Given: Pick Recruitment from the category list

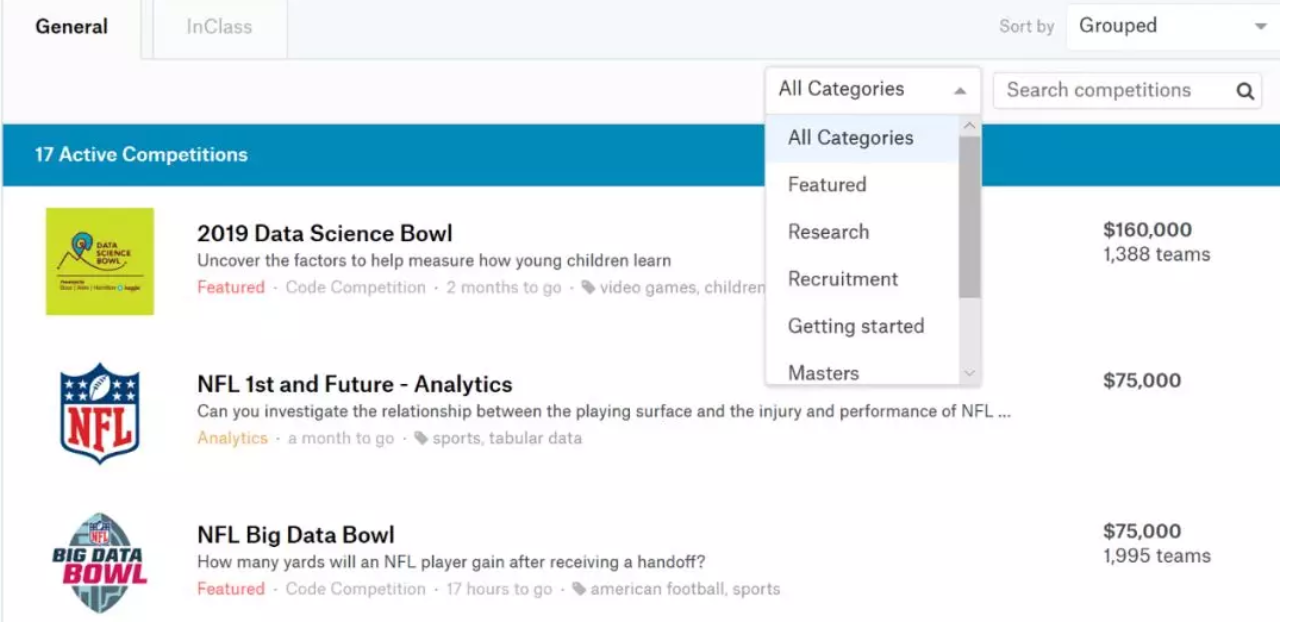Looking at the screenshot, I should tap(843, 279).
